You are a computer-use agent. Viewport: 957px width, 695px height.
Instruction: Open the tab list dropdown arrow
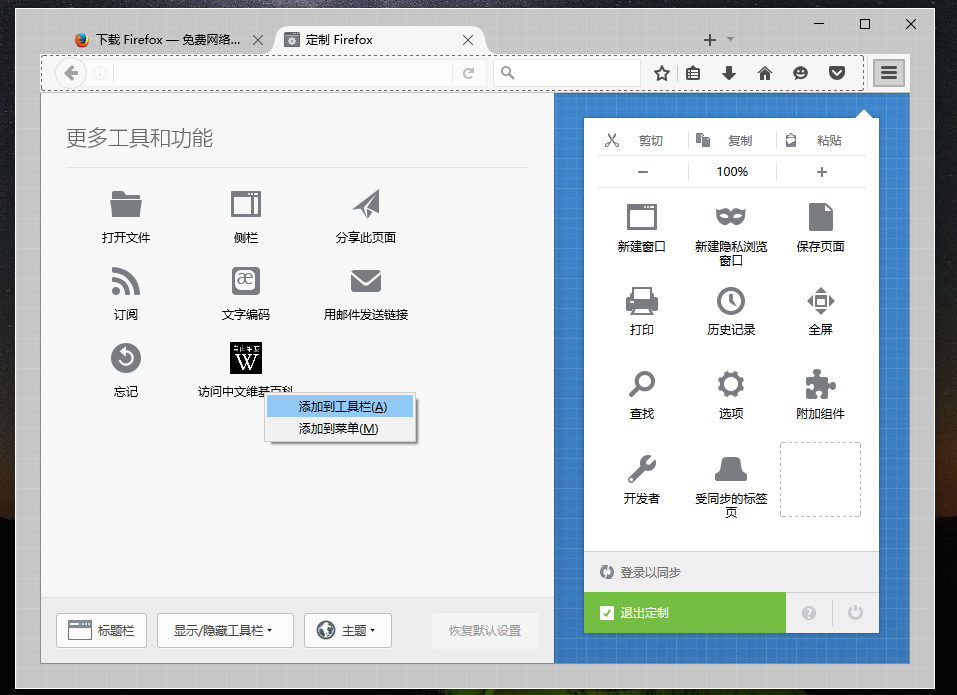(731, 39)
